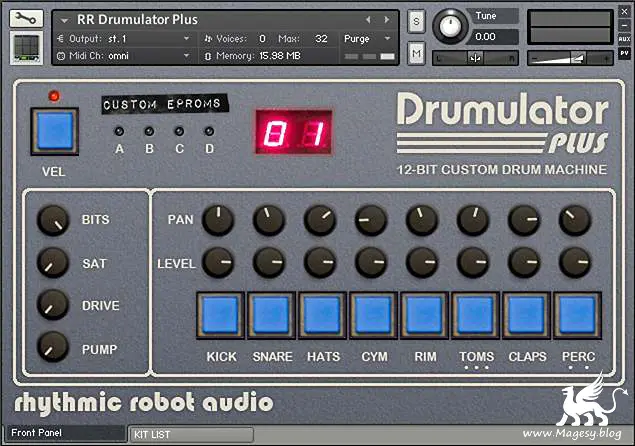Screen dimensions: 635x446
Task: Click the CYM pan knob
Action: click(x=371, y=220)
